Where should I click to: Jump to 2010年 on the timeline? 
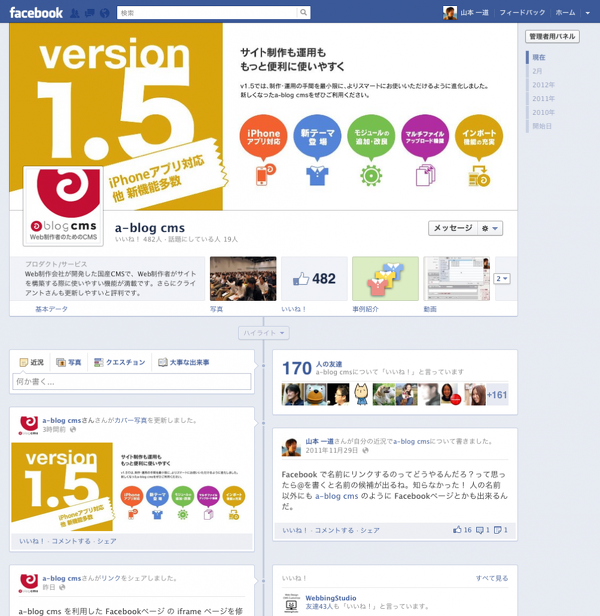543,112
